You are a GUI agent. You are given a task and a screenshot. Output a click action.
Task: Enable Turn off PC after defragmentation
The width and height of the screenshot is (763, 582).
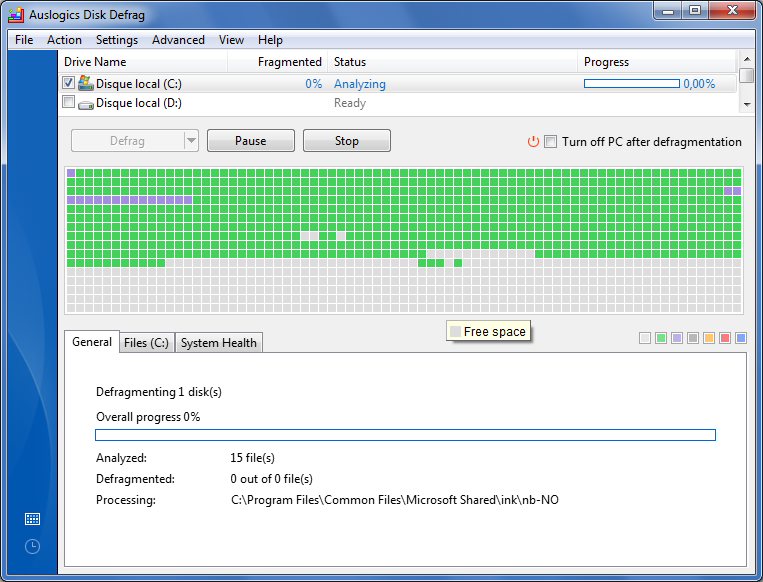coord(550,142)
